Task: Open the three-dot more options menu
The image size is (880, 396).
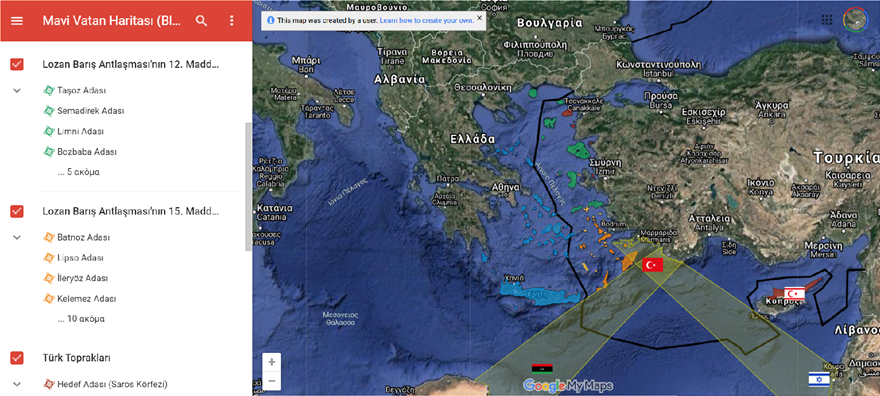Action: point(232,21)
